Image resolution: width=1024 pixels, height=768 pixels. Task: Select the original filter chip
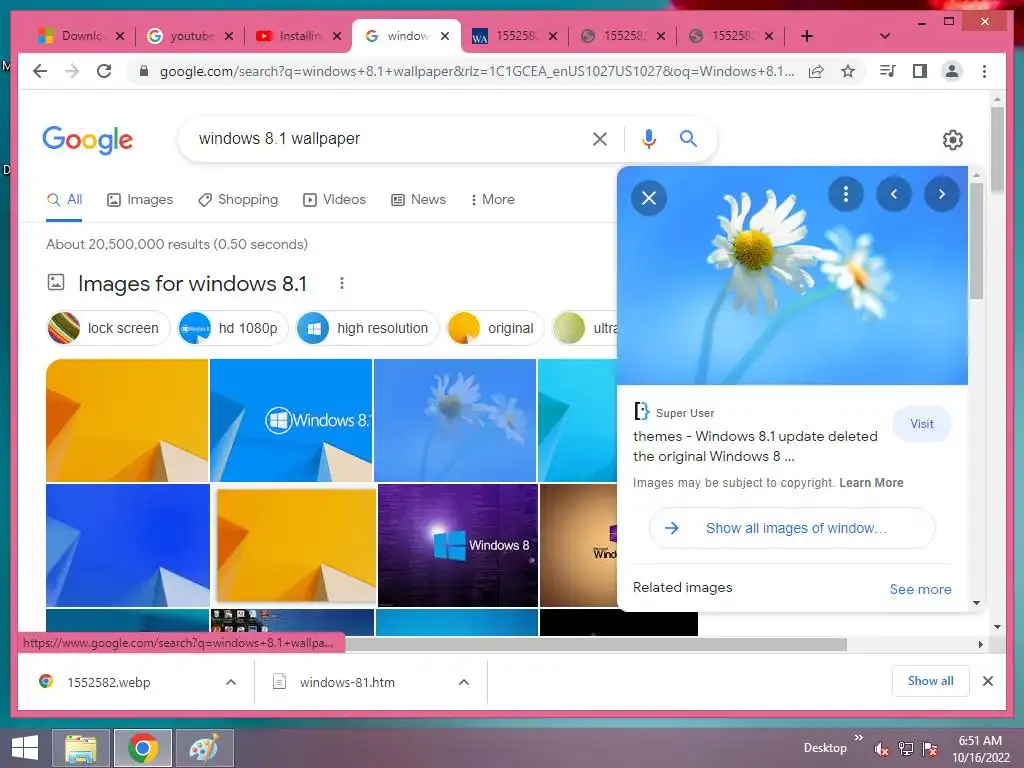[495, 328]
